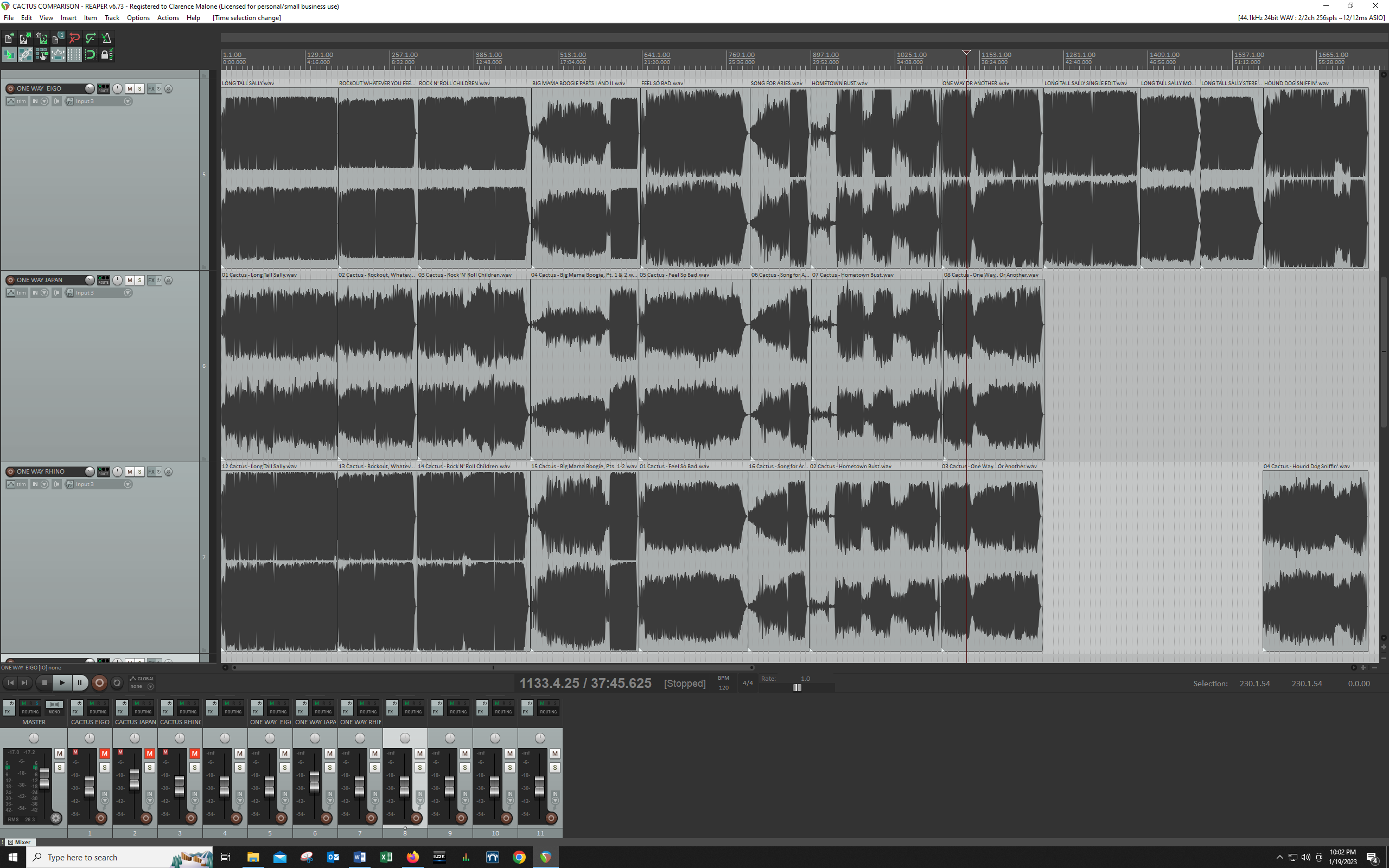
Task: Open the Actions menu
Action: click(168, 18)
